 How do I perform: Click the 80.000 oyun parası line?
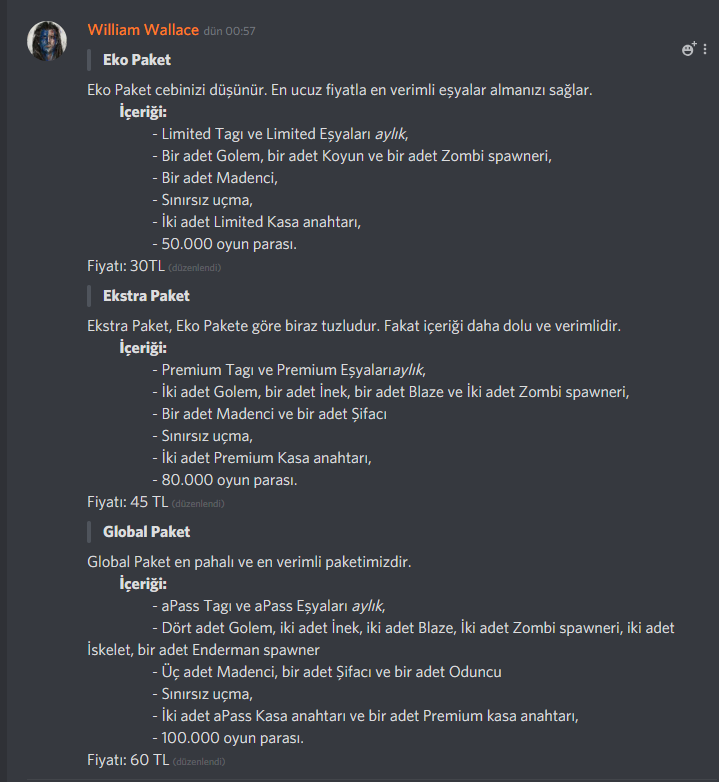point(225,480)
